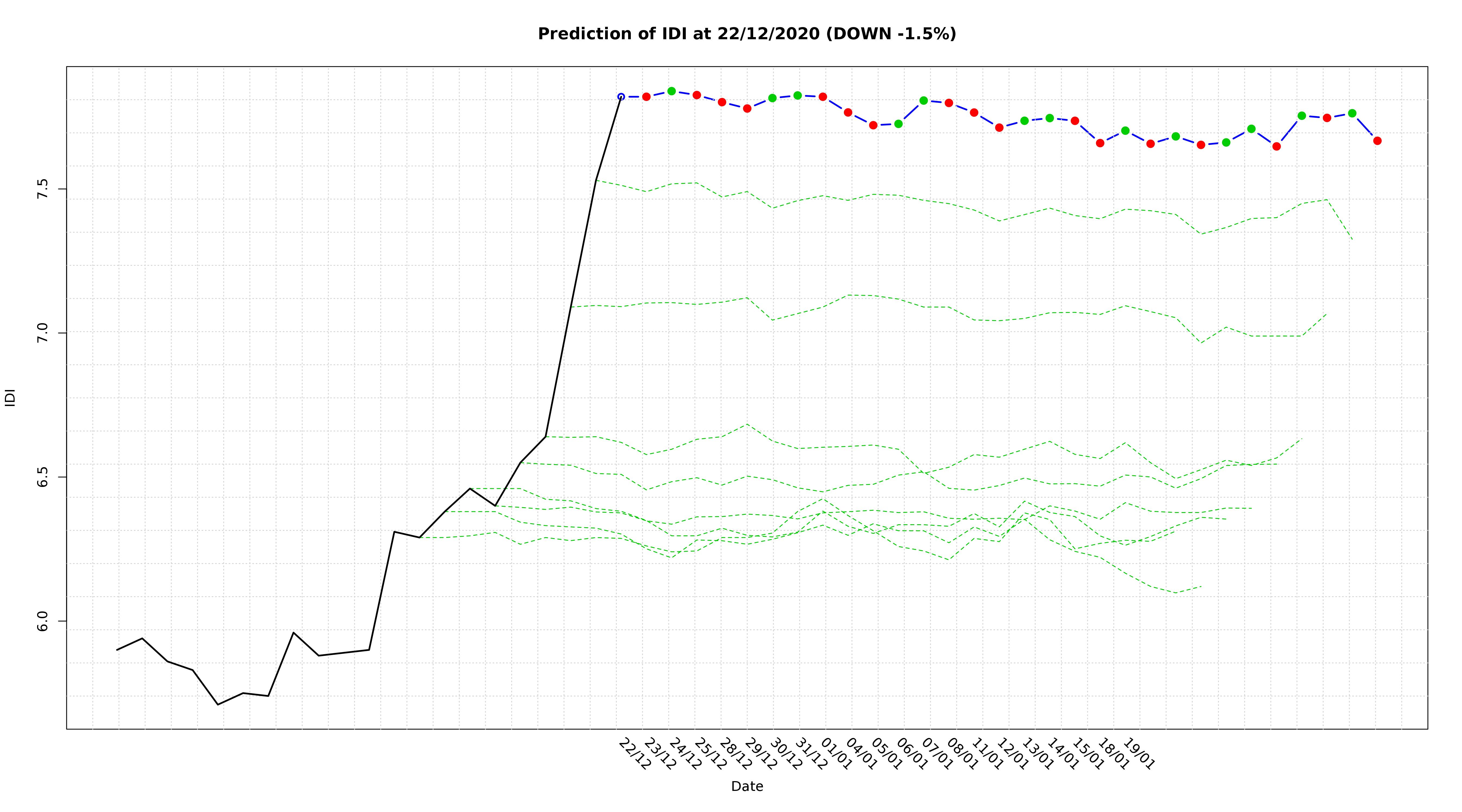Click the last green dot on blue line
The width and height of the screenshot is (1462, 812).
[1352, 113]
